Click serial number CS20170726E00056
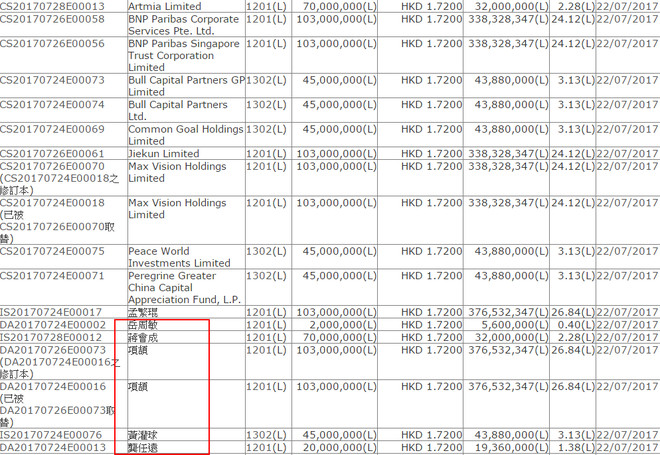 [52, 43]
